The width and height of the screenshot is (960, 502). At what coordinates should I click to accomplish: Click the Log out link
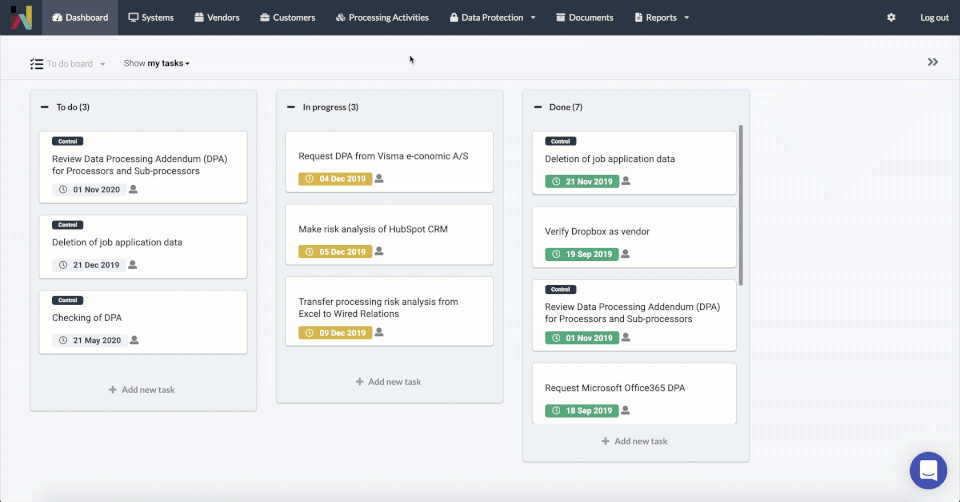[934, 18]
